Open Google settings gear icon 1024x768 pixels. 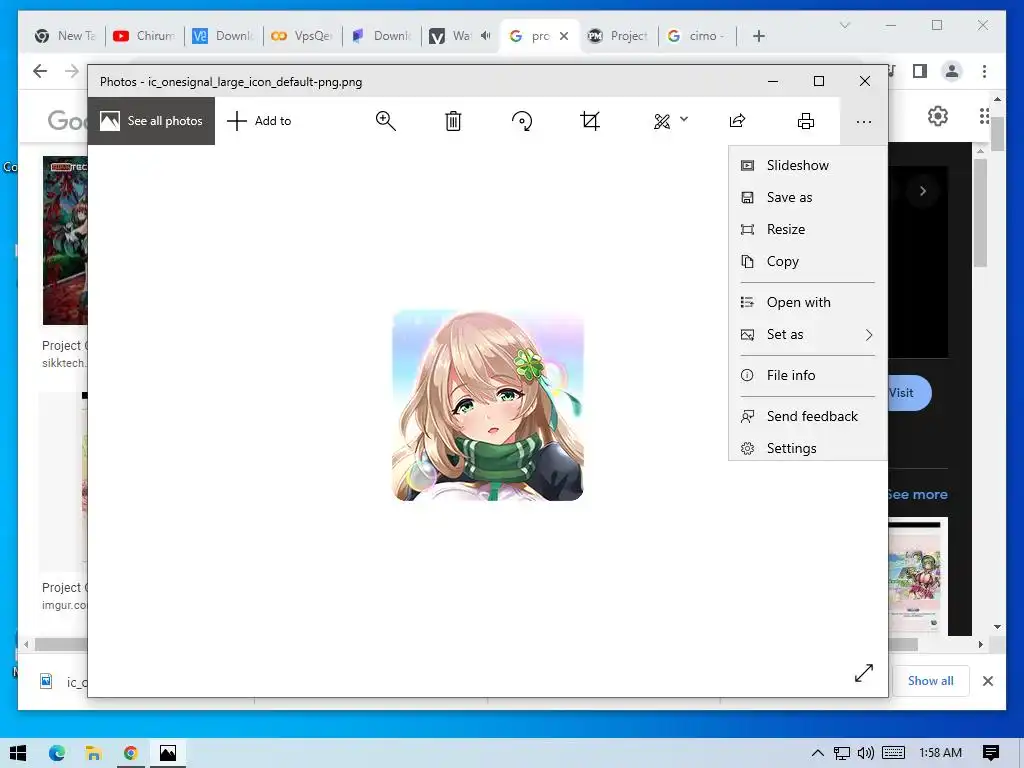point(938,116)
